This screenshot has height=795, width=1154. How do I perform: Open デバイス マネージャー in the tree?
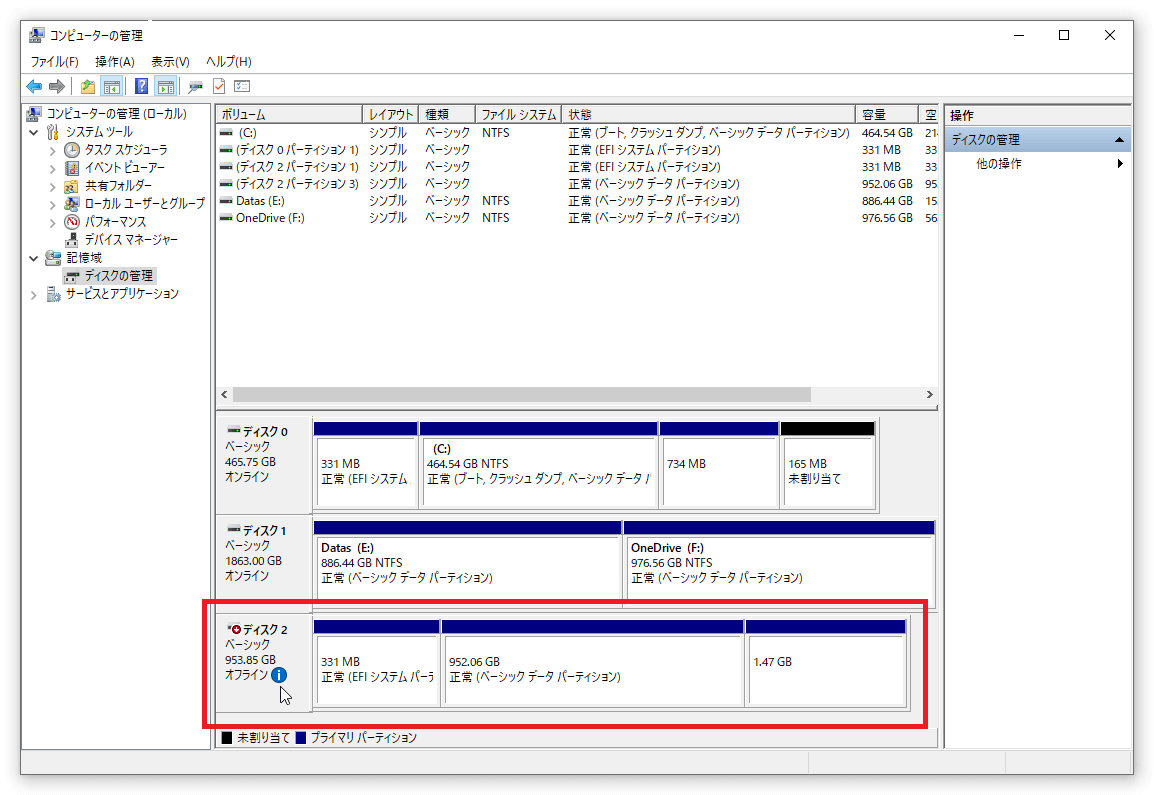(x=130, y=240)
